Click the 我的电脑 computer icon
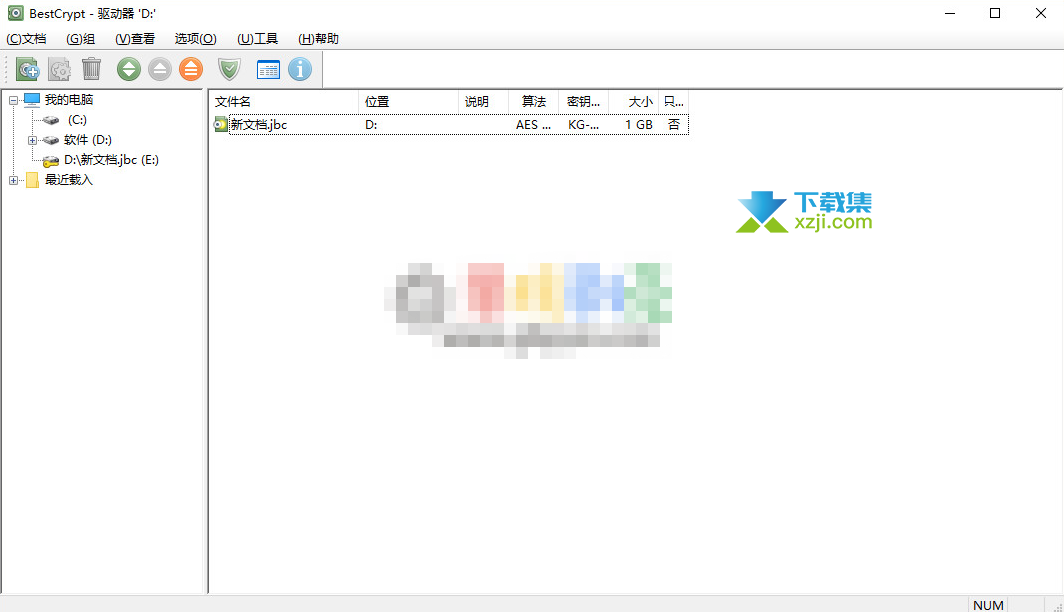The image size is (1064, 612). click(x=32, y=100)
